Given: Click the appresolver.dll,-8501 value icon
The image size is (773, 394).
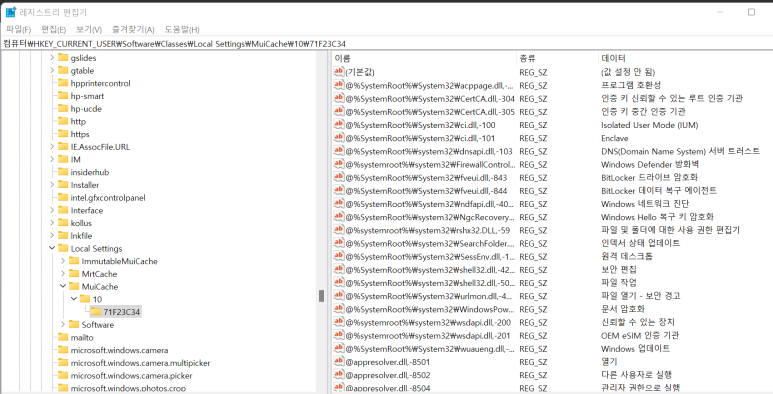Looking at the screenshot, I should point(339,361).
